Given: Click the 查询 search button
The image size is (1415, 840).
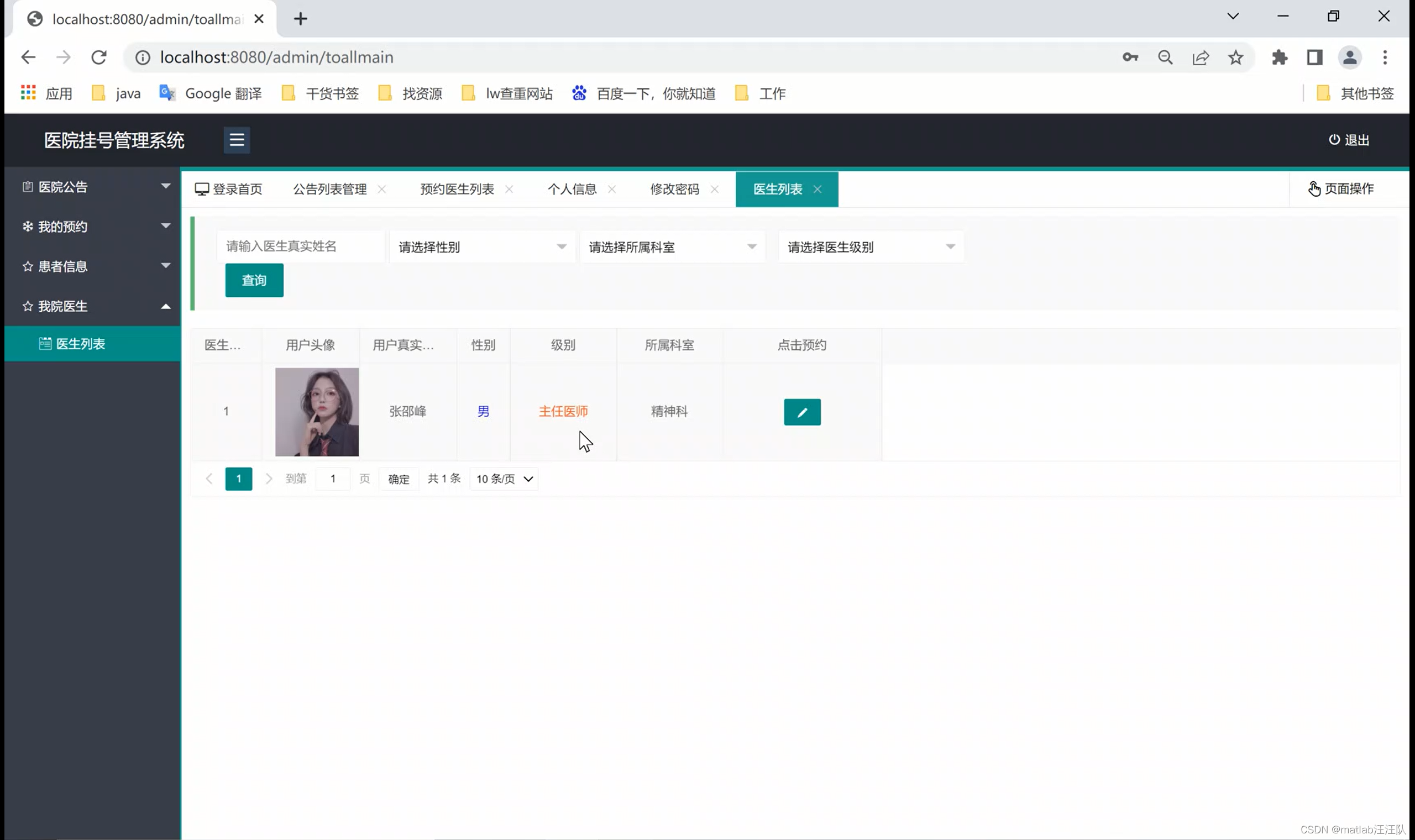Looking at the screenshot, I should pos(254,280).
